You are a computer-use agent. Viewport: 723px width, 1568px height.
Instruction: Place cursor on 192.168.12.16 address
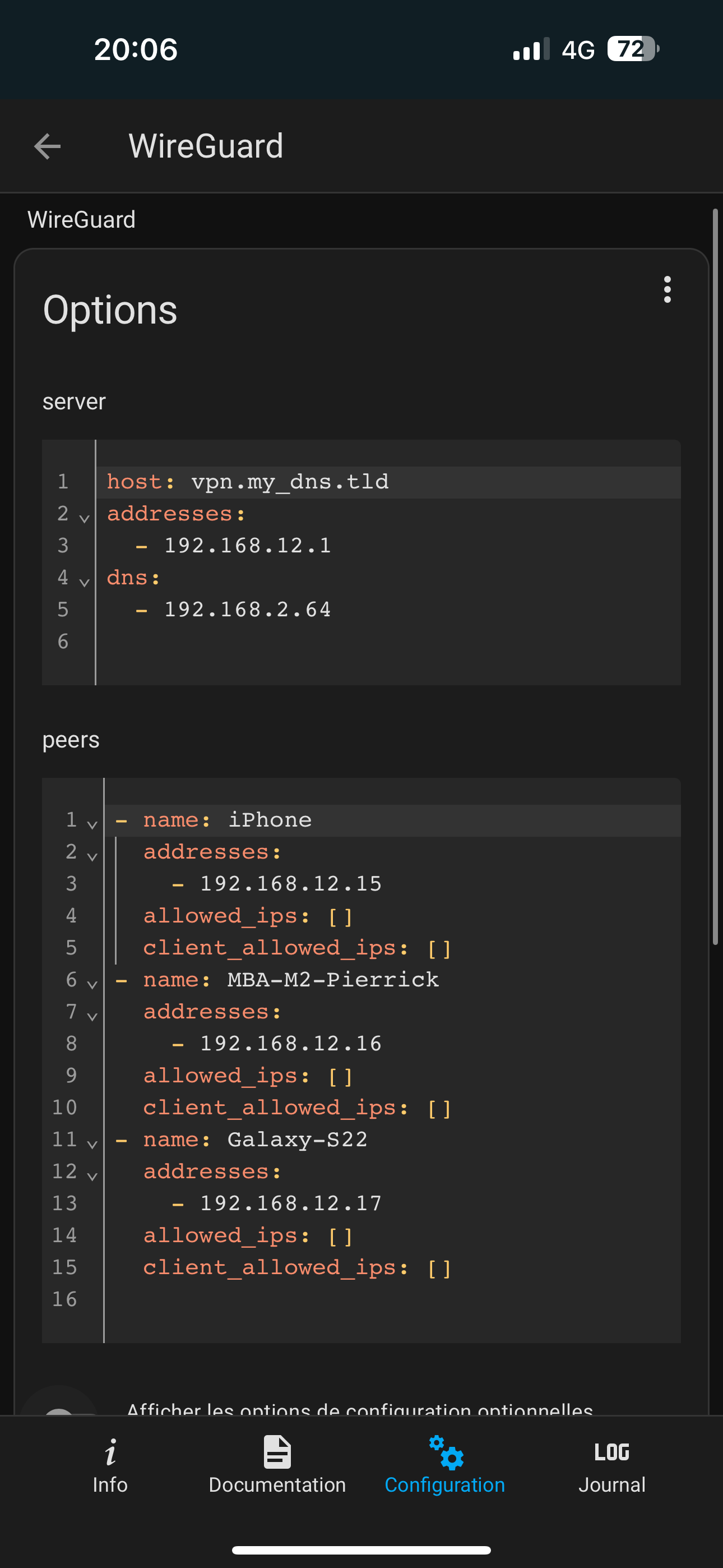[291, 1043]
